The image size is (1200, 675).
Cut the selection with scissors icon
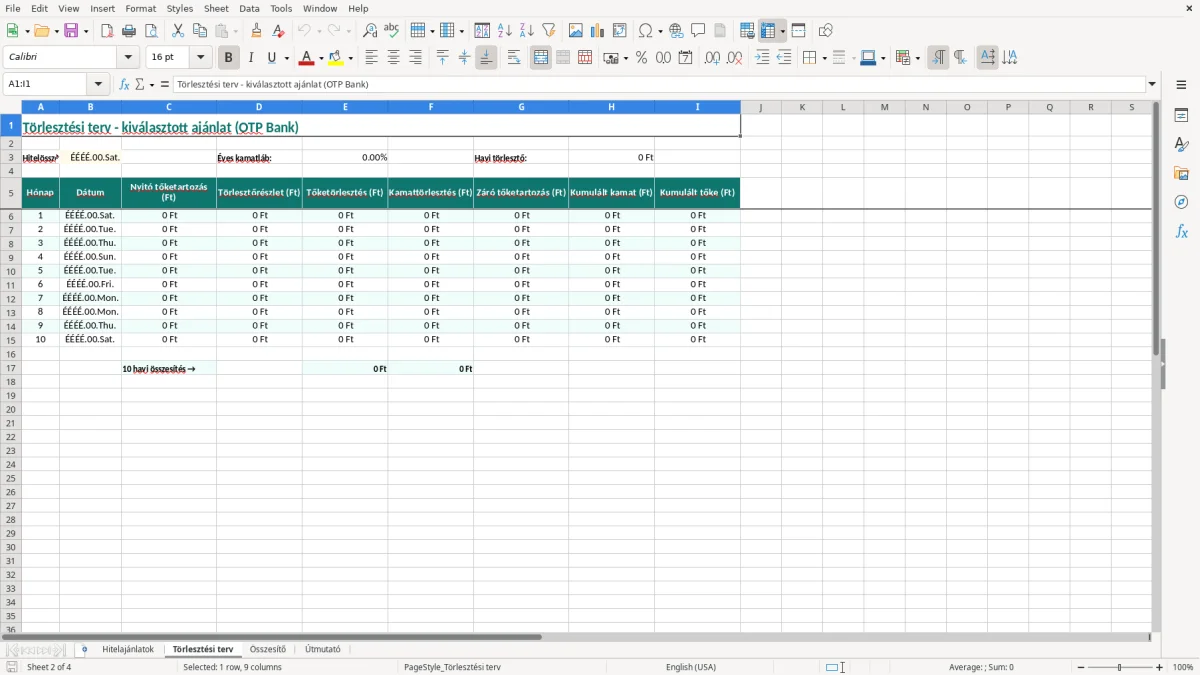178,31
